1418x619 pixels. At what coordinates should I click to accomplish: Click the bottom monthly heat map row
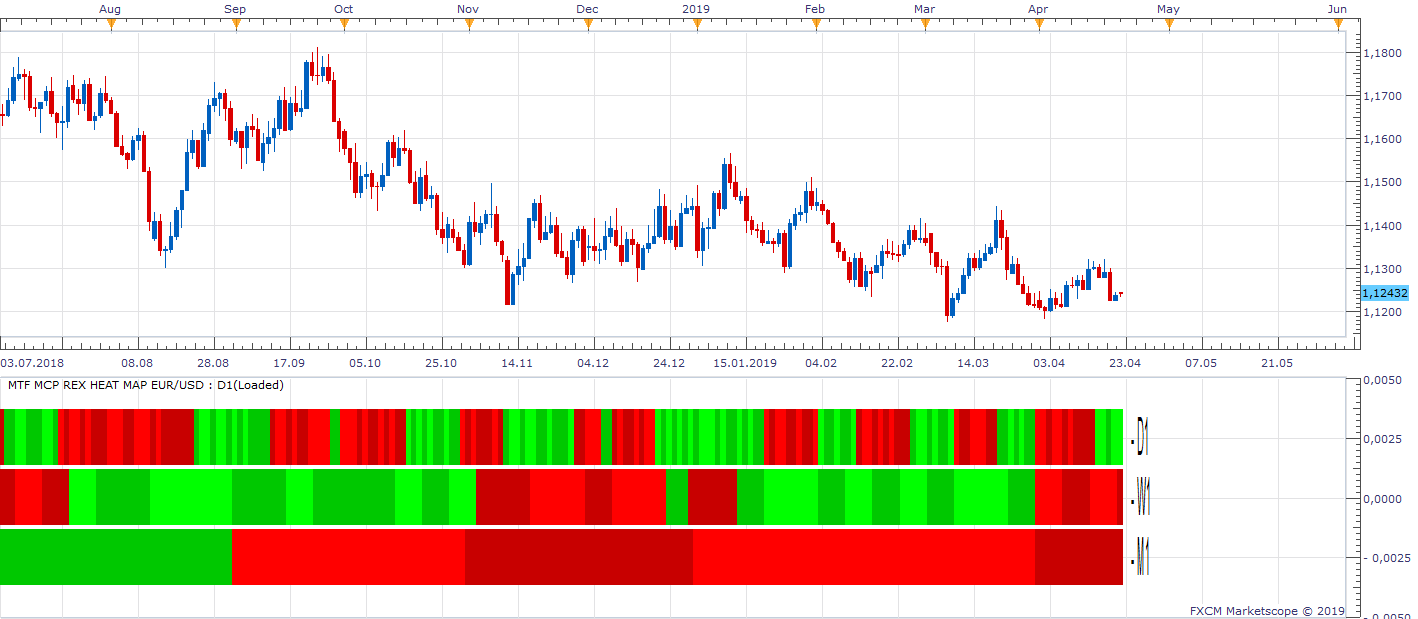pyautogui.click(x=562, y=557)
